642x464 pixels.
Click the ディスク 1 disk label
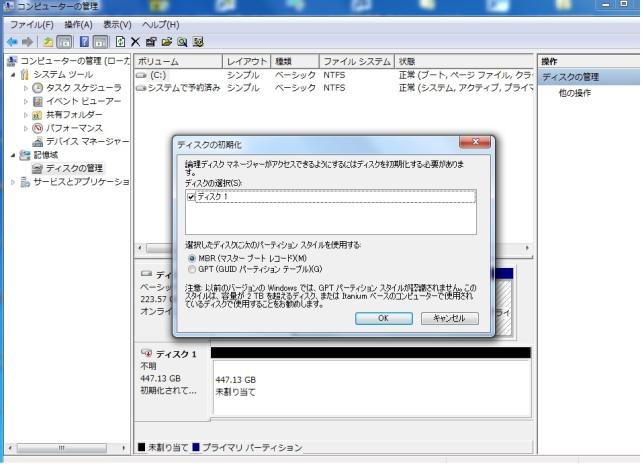click(x=176, y=354)
